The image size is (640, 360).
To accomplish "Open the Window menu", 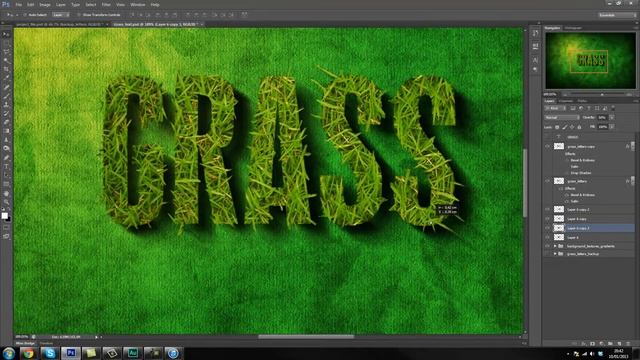I will [138, 4].
